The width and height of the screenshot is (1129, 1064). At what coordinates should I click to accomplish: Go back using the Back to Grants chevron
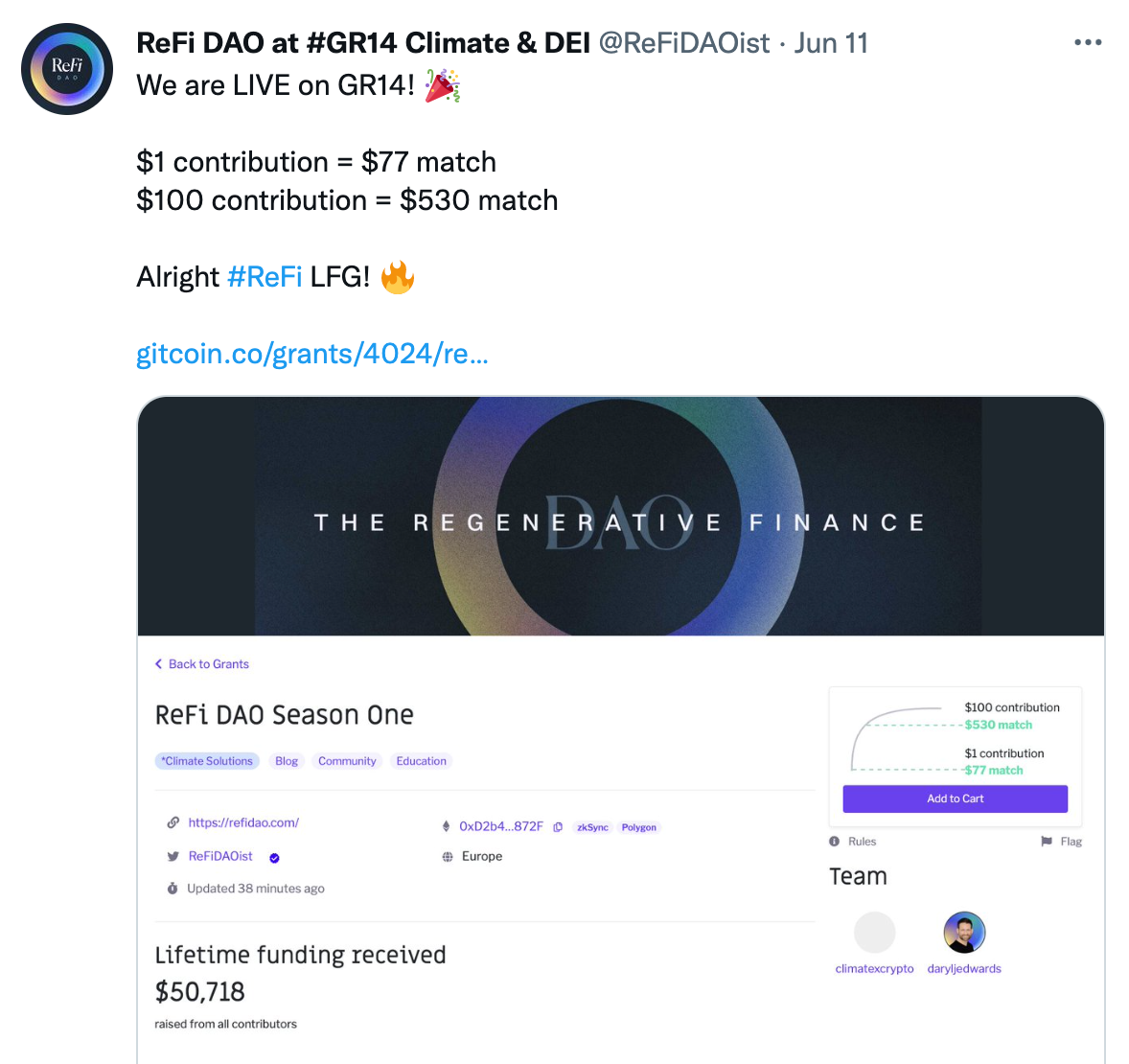click(x=159, y=664)
